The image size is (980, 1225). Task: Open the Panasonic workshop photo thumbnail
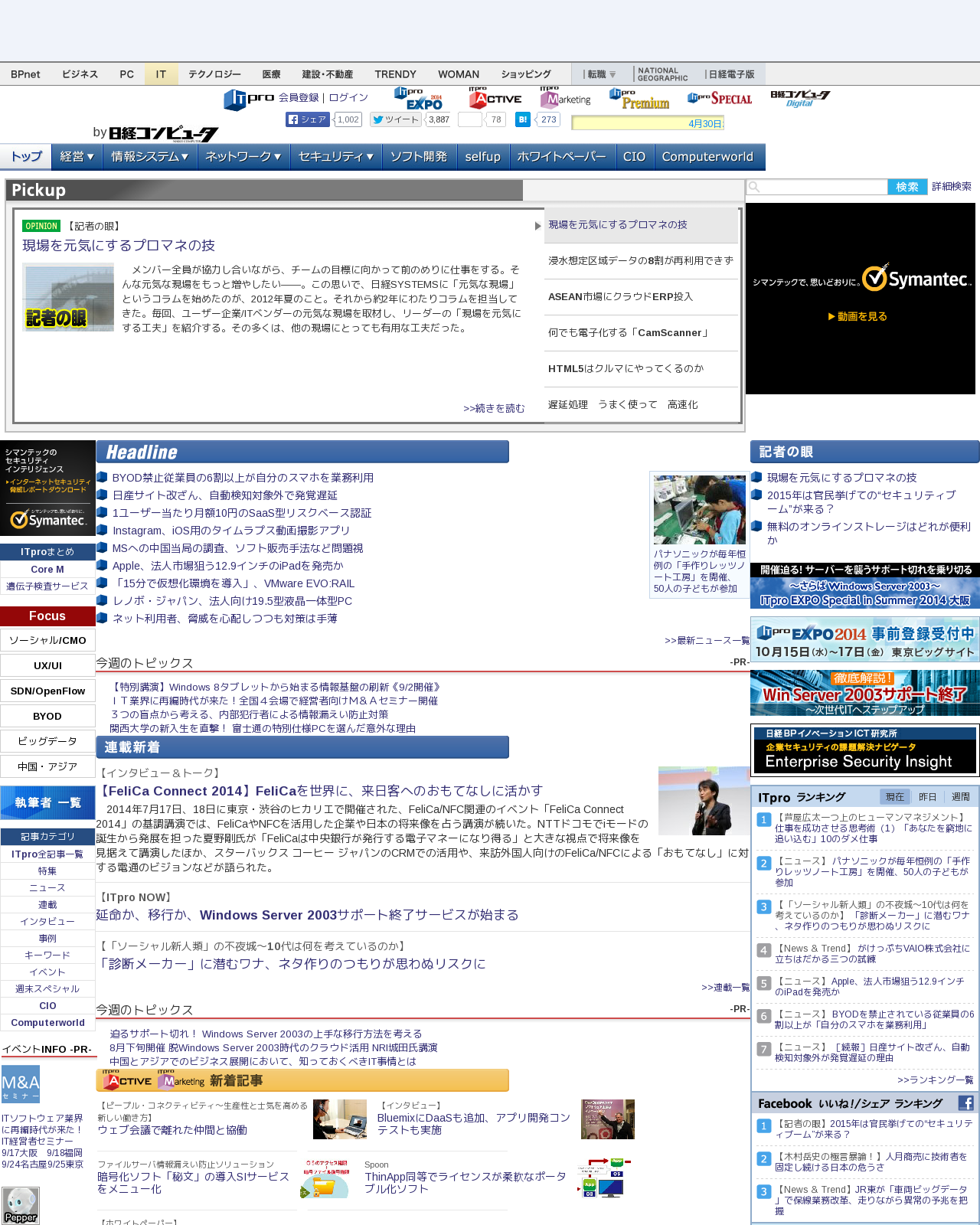tap(700, 510)
